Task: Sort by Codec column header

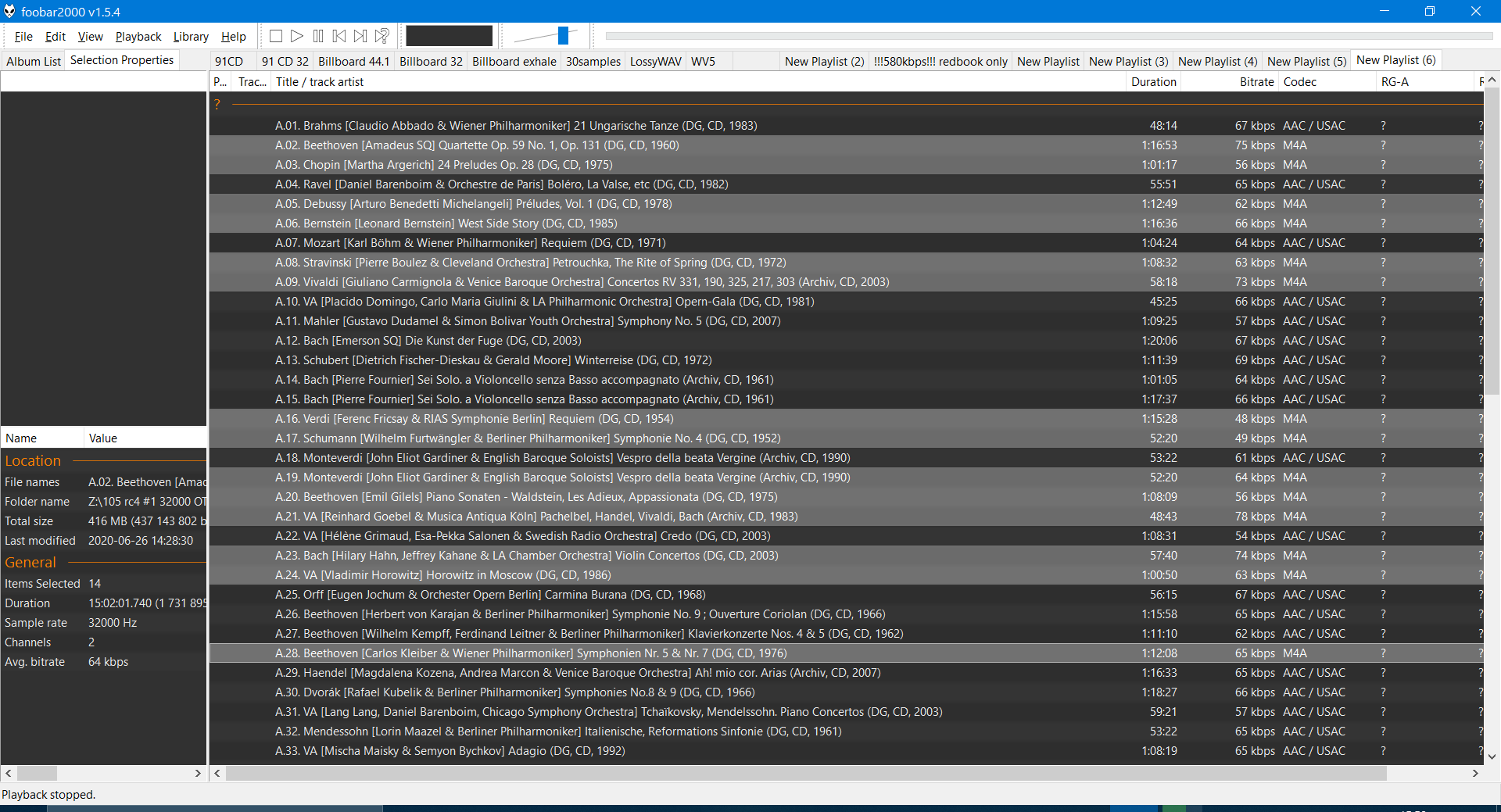Action: [1327, 82]
